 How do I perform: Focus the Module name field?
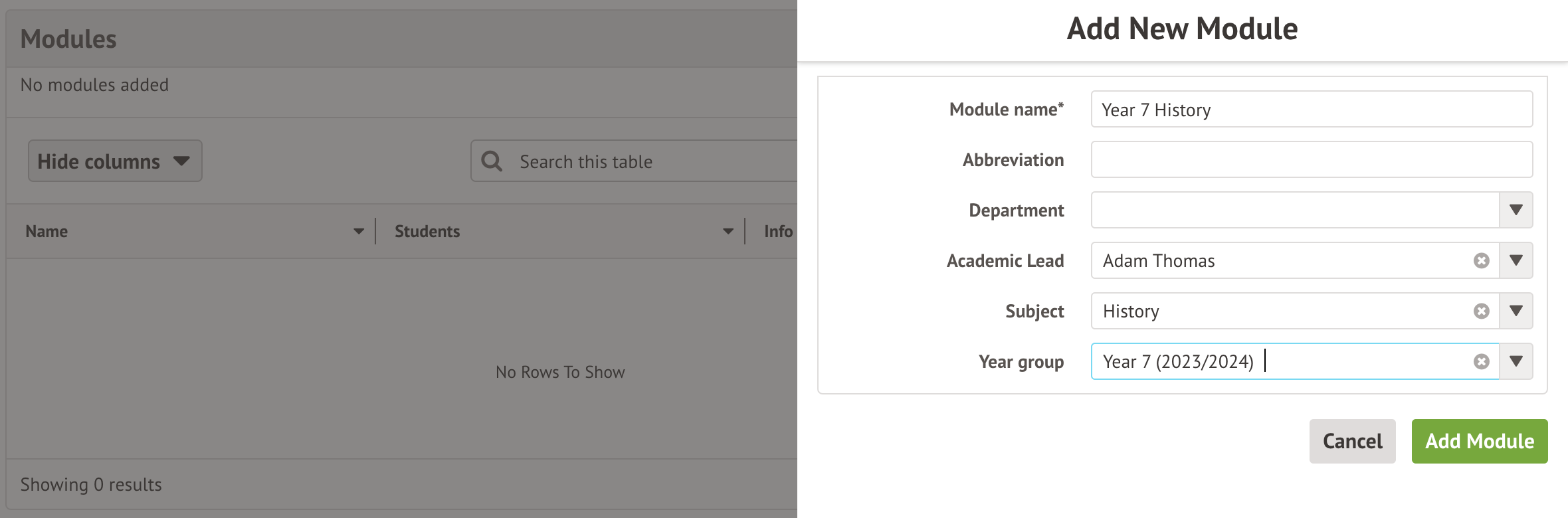pos(1311,110)
